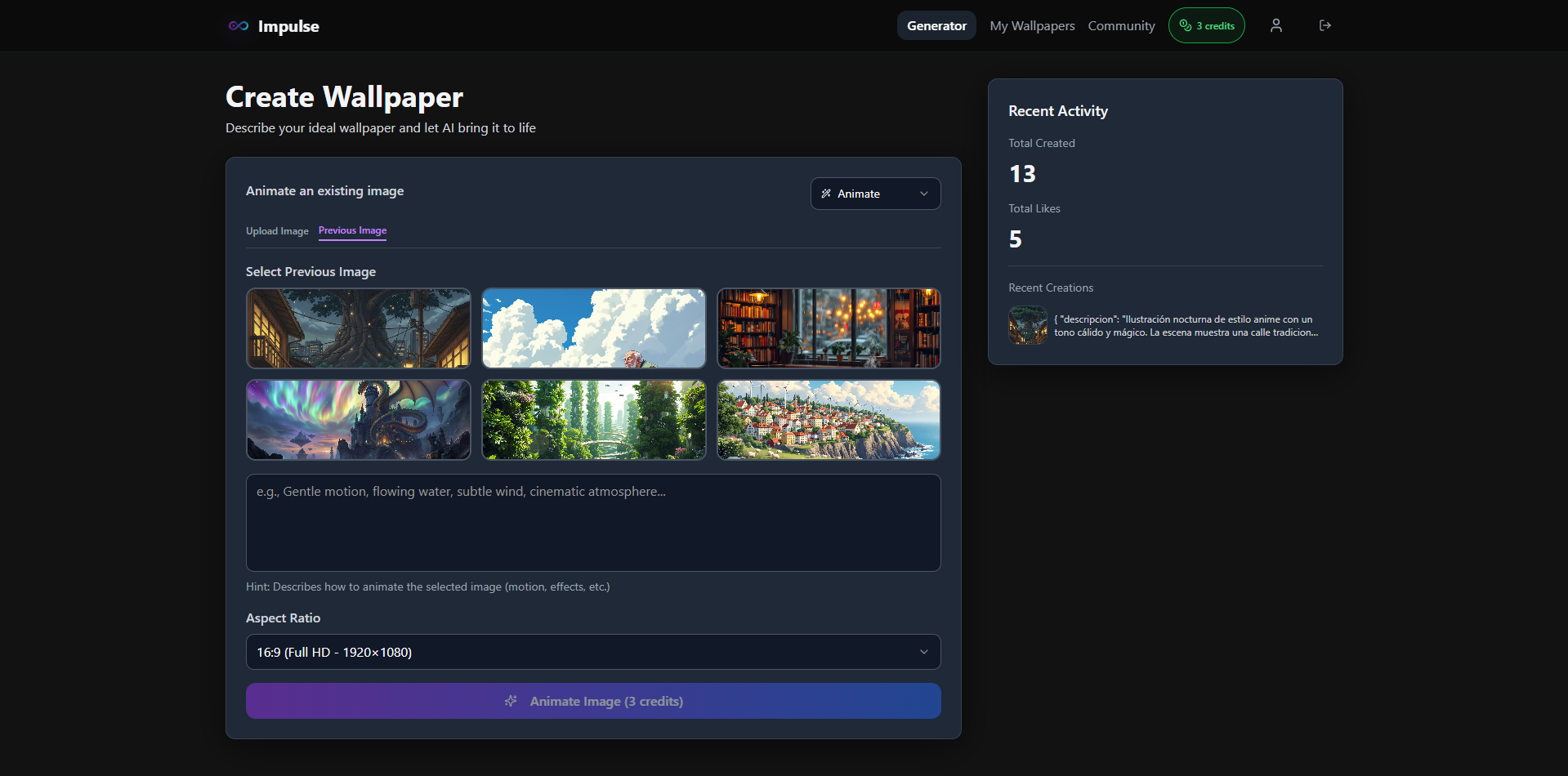Image resolution: width=1568 pixels, height=776 pixels.
Task: Select the Generator tab
Action: tap(936, 25)
